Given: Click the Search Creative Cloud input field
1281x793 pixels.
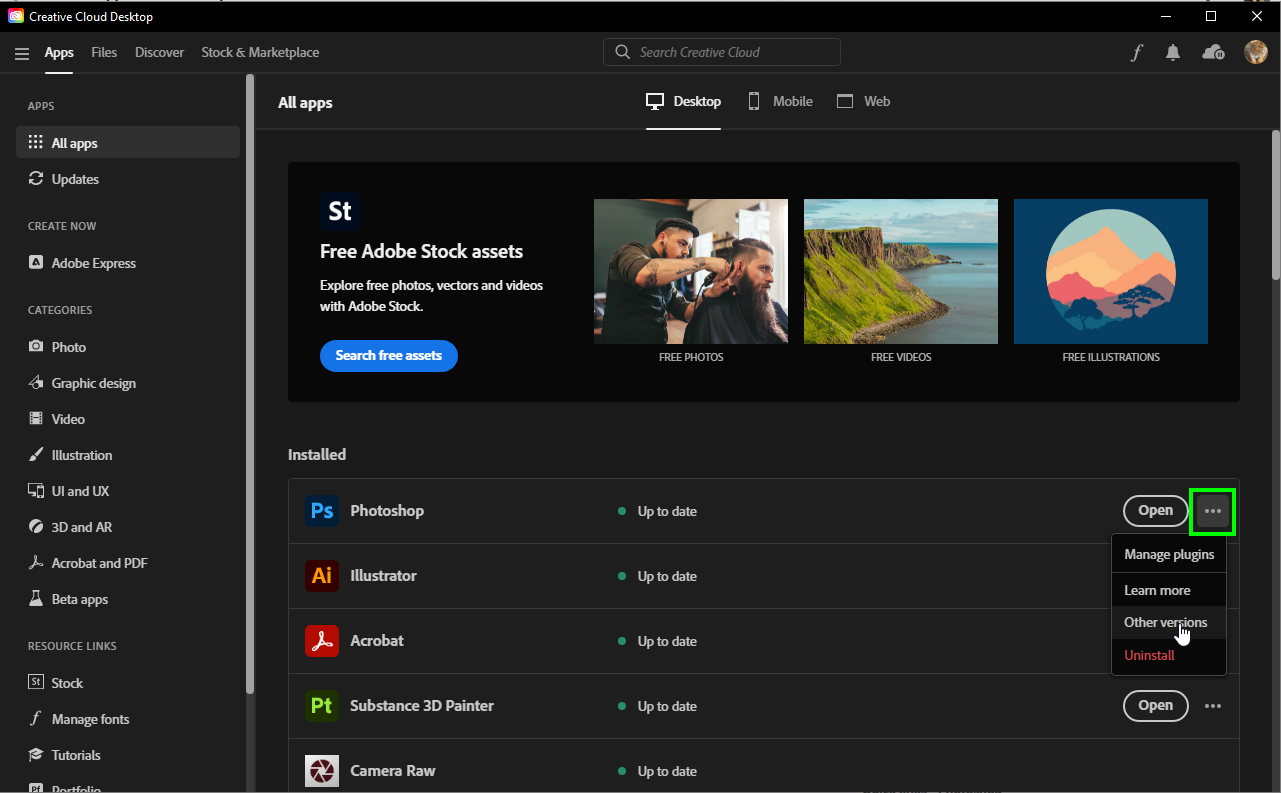Looking at the screenshot, I should [721, 52].
